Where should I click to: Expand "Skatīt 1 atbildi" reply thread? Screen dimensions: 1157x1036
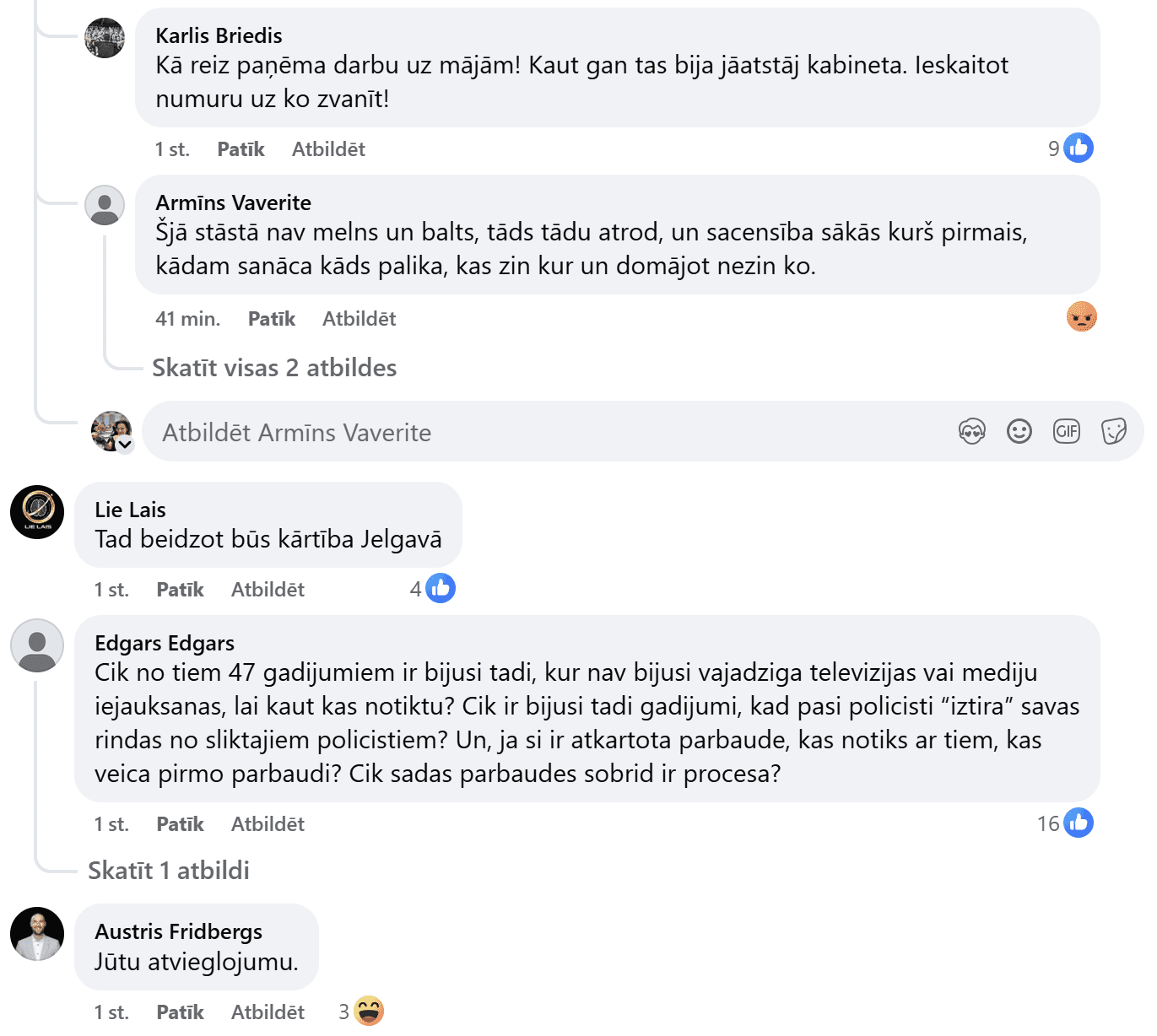click(x=169, y=871)
